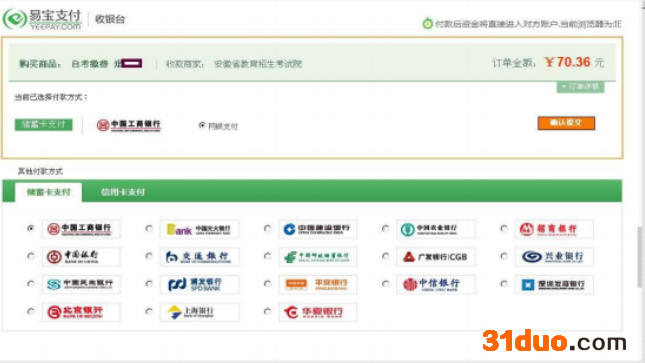This screenshot has width=645, height=363.
Task: Click the 其他付款方式 heading
Action: 40,171
